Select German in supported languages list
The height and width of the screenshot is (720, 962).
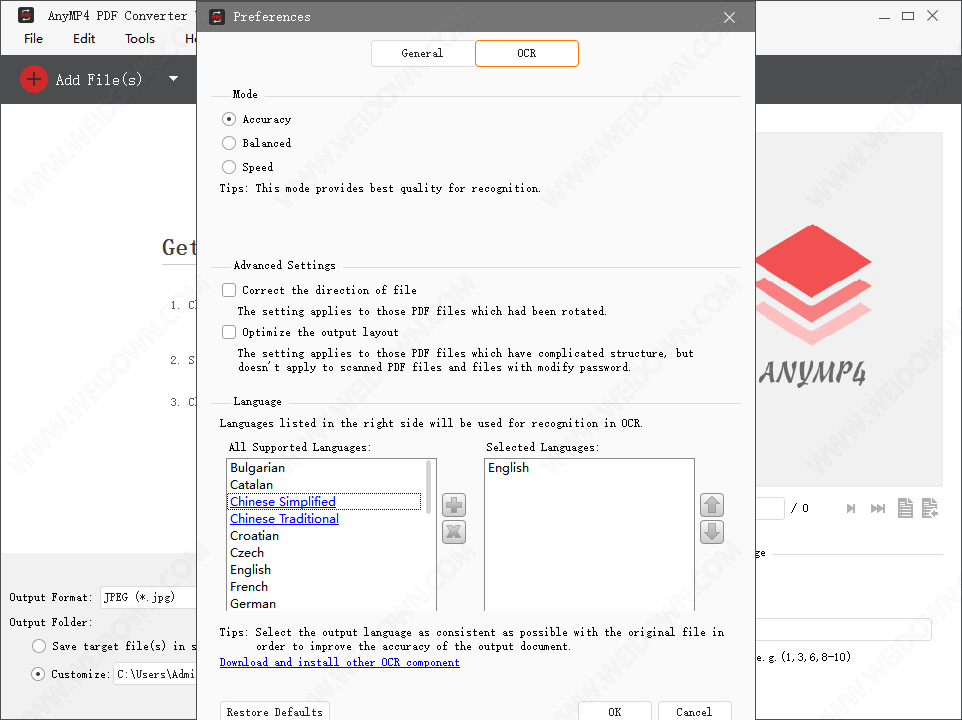point(326,603)
